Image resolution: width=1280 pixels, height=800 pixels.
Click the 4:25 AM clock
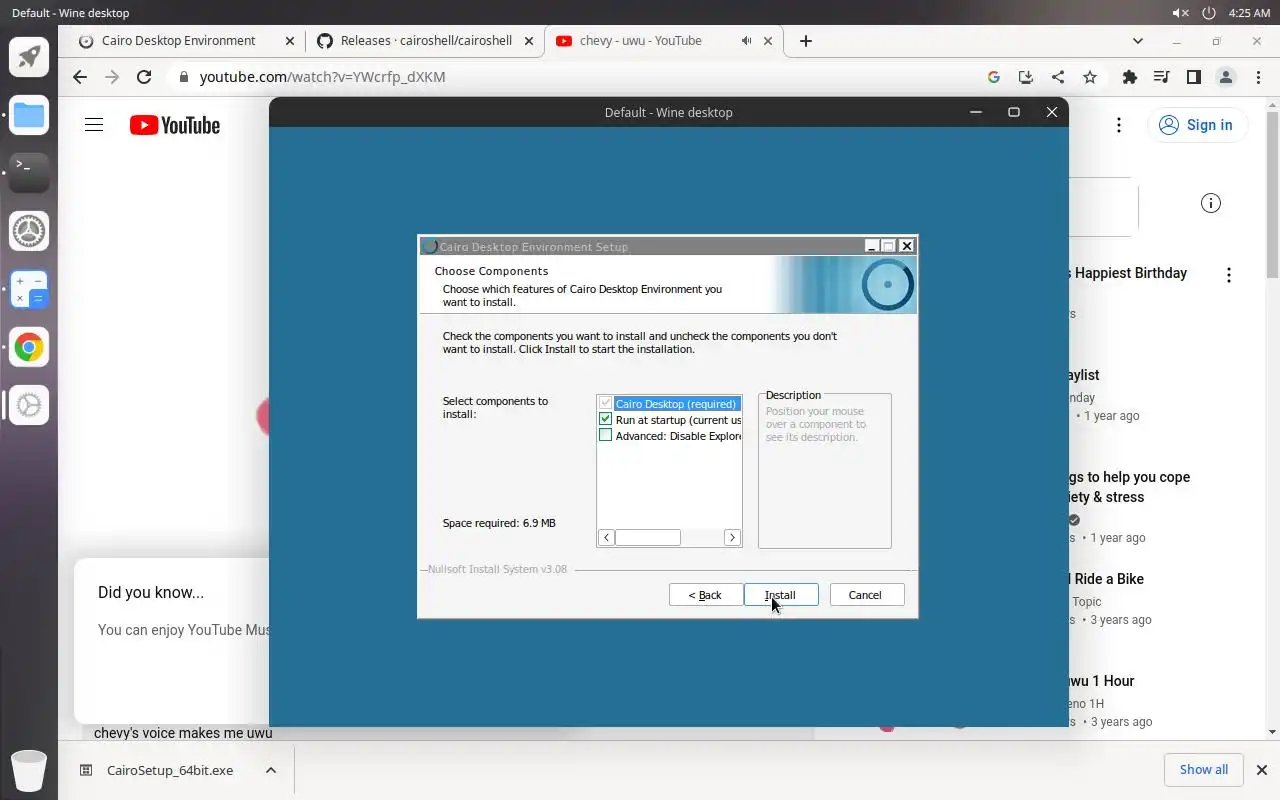coord(1249,13)
